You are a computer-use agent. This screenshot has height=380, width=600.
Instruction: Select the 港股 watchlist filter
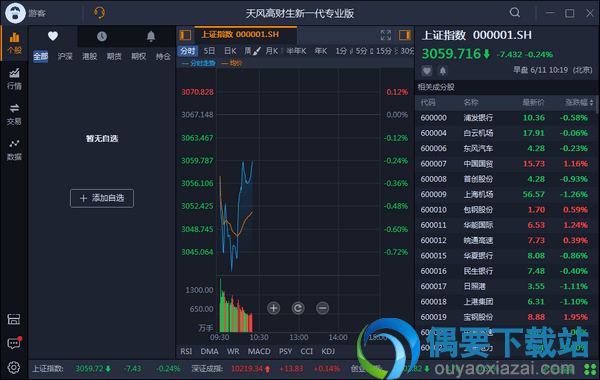click(90, 57)
